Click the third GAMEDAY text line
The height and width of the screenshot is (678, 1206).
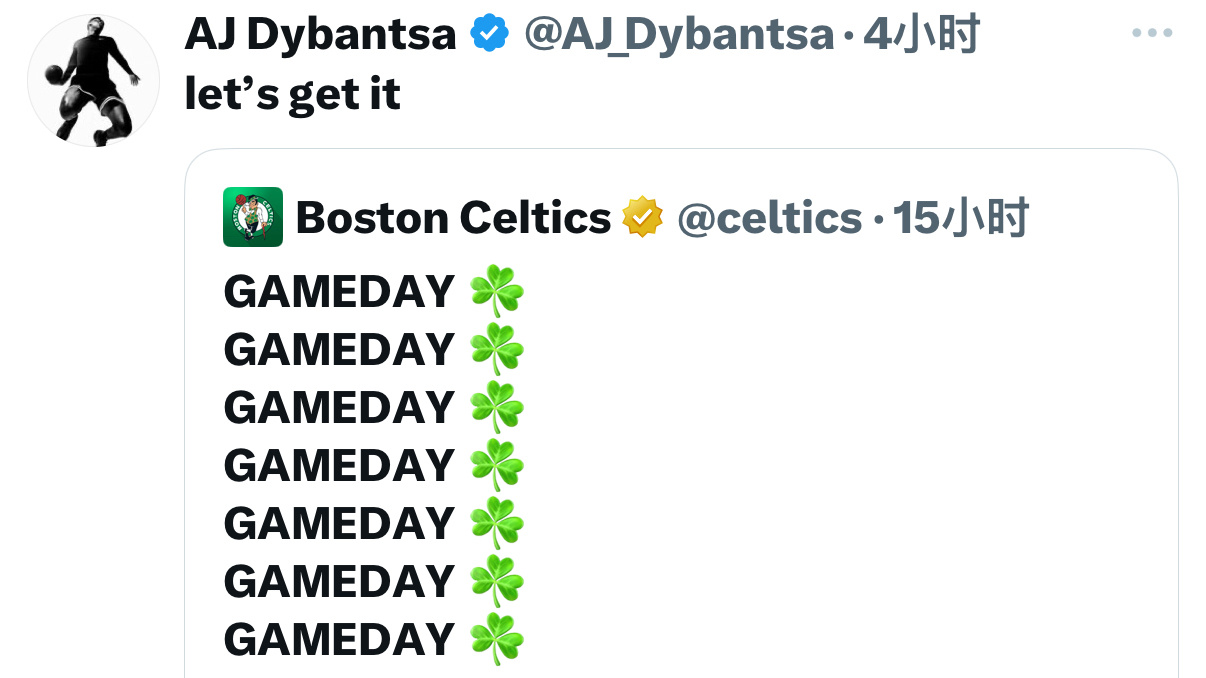(339, 408)
